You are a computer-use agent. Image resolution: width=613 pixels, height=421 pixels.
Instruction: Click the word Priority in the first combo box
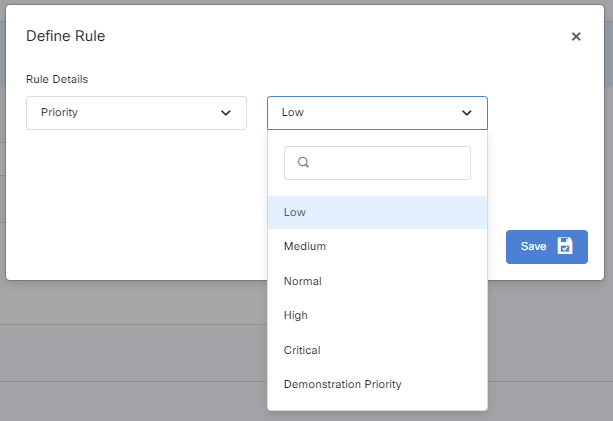click(59, 113)
